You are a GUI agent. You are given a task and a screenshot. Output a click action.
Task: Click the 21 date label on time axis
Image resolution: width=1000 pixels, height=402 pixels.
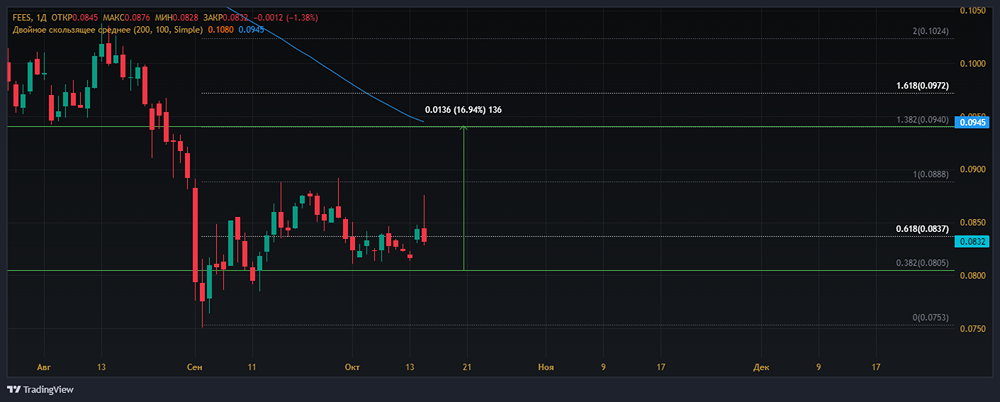[467, 367]
